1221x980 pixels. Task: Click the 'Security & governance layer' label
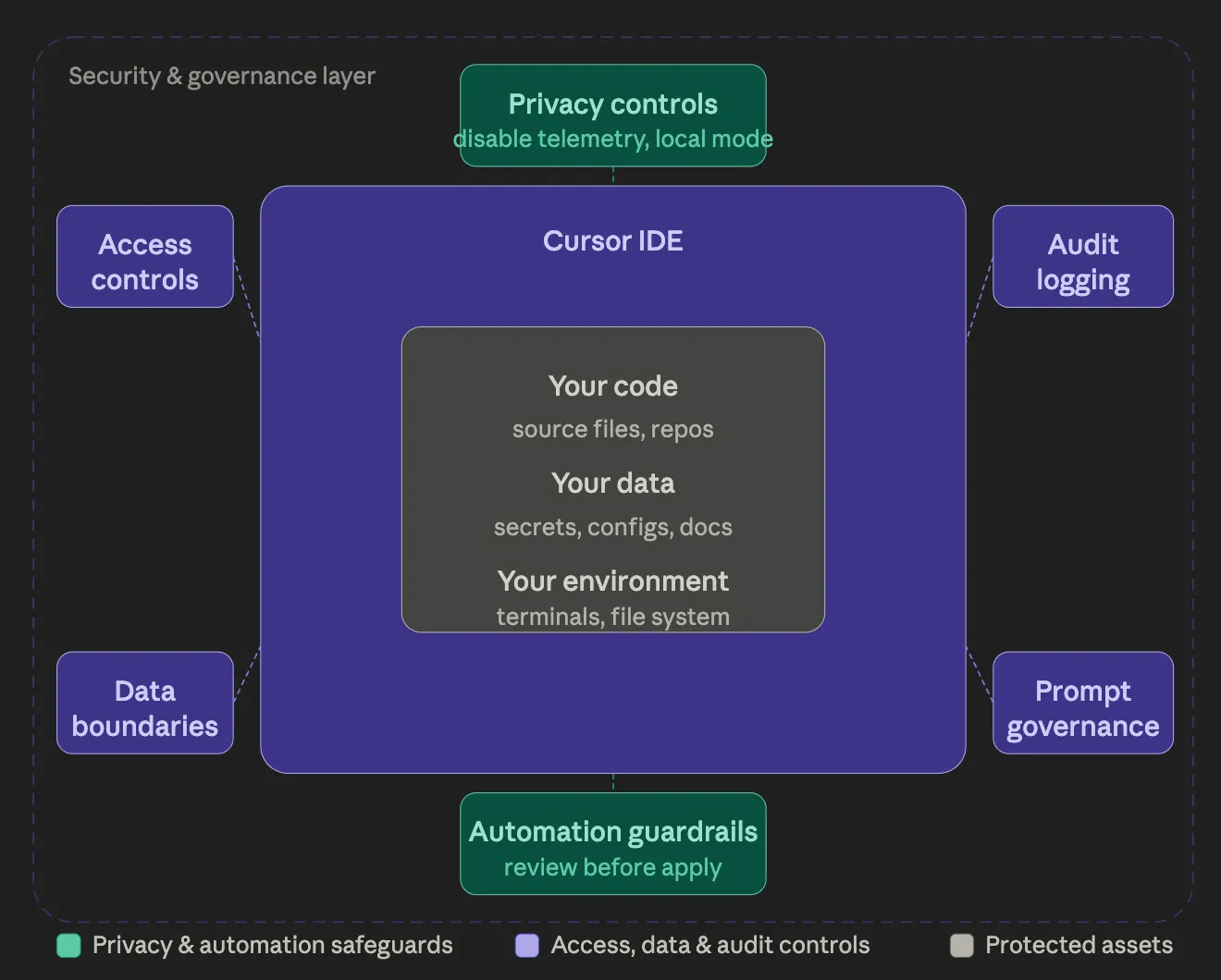(222, 77)
